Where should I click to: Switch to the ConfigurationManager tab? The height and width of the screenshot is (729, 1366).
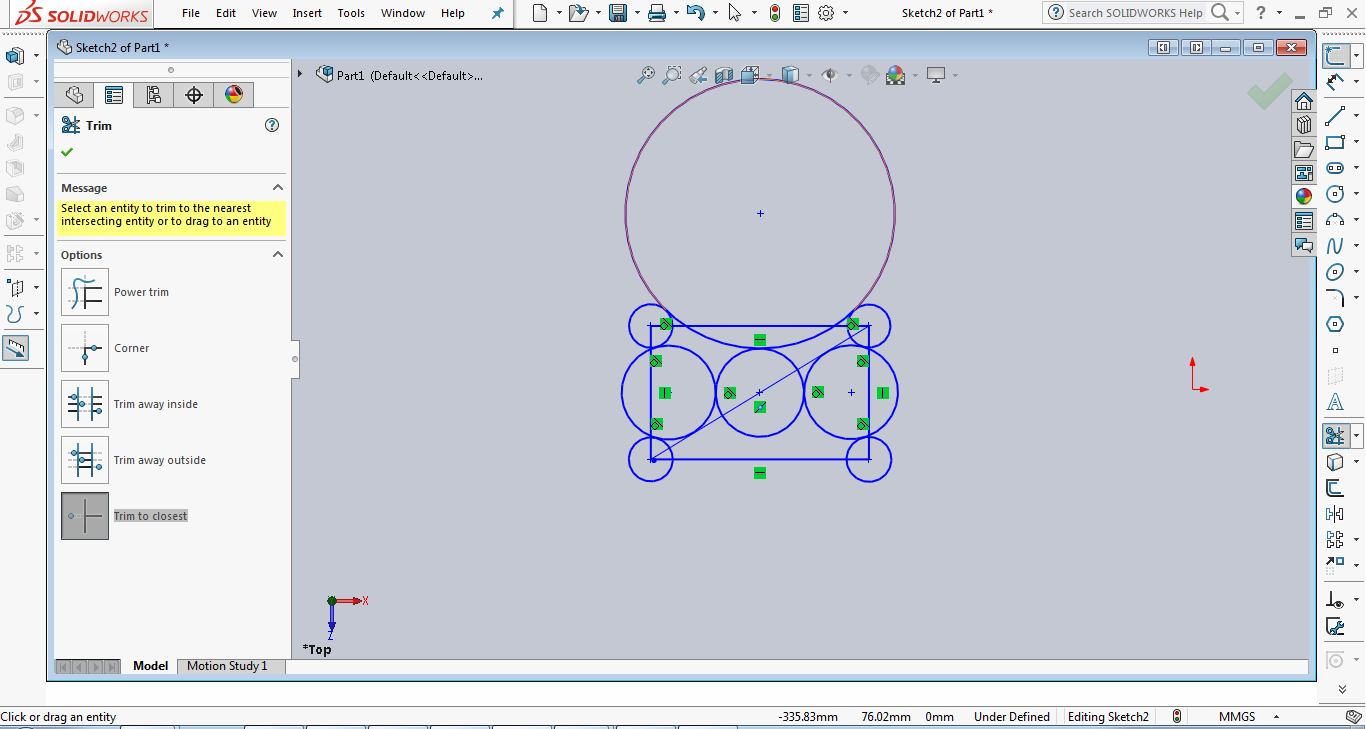click(153, 95)
